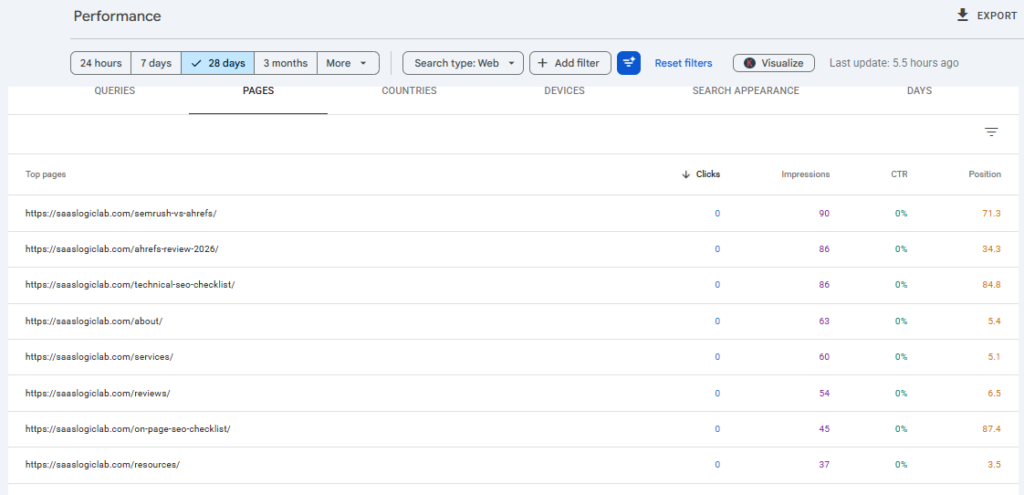Click position value 71.3
This screenshot has width=1024, height=495.
[x=992, y=213]
